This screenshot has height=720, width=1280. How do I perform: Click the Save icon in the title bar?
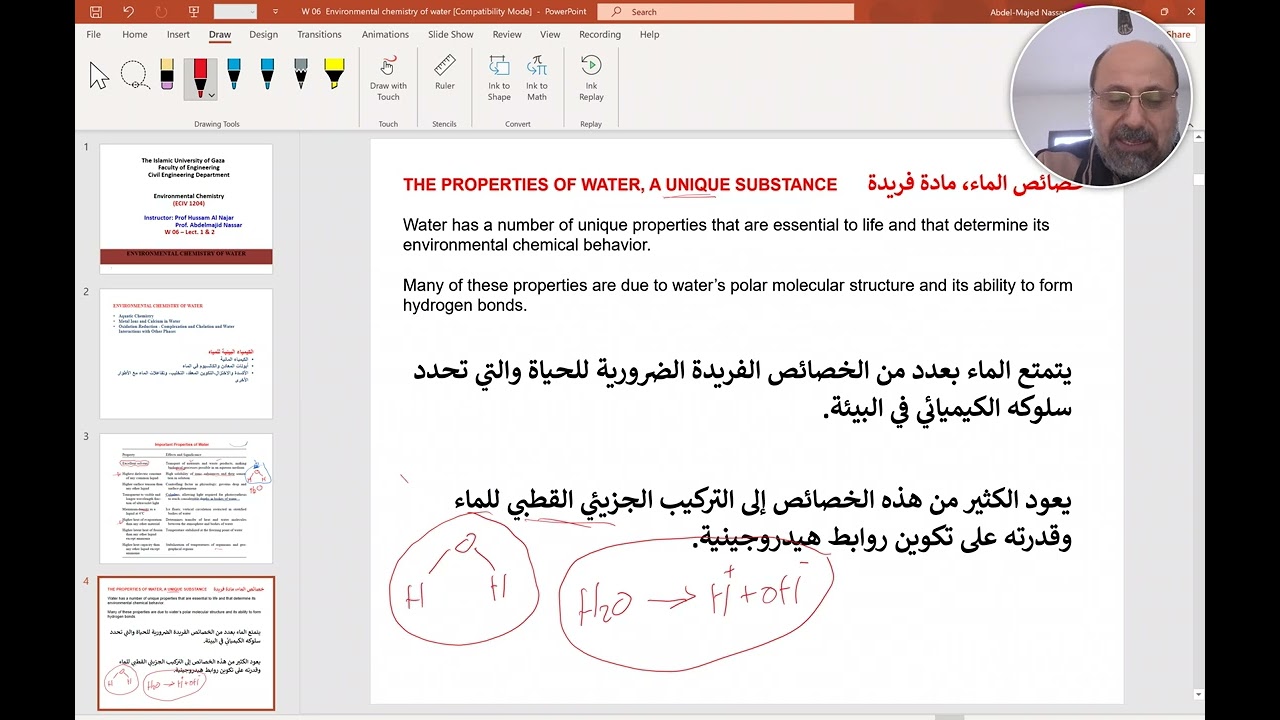(x=96, y=12)
